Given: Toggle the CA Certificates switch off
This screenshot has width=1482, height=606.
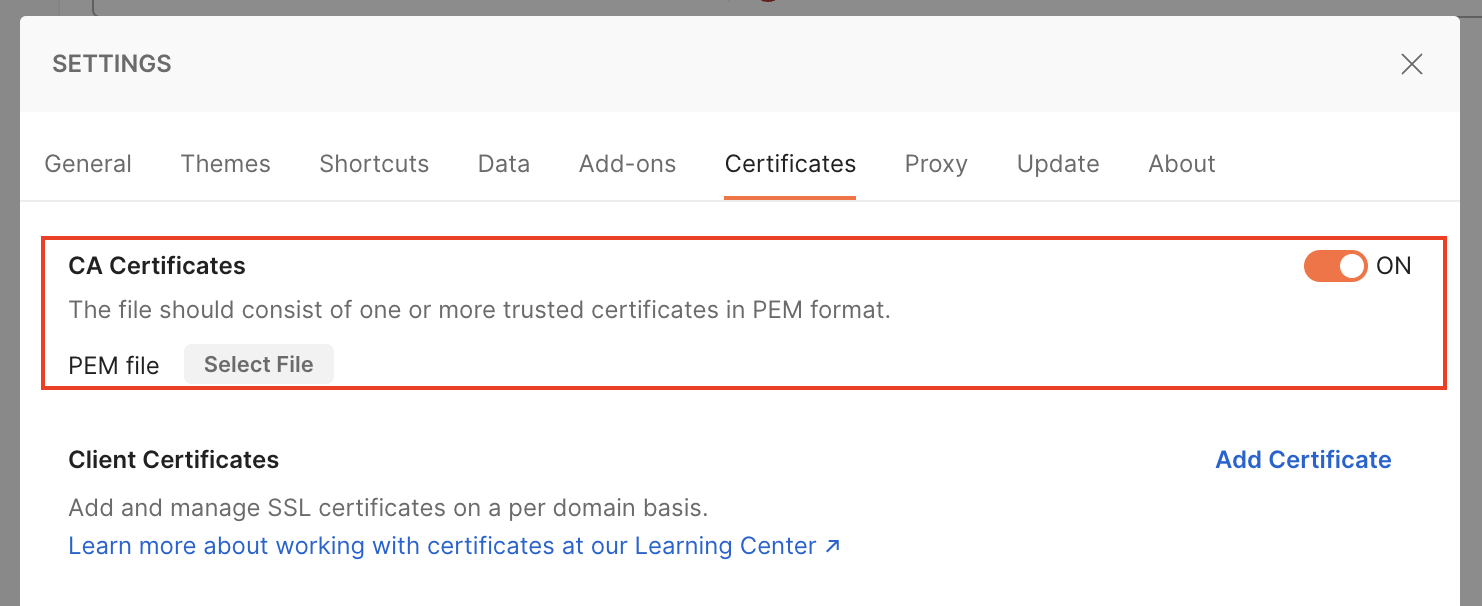Looking at the screenshot, I should tap(1335, 266).
